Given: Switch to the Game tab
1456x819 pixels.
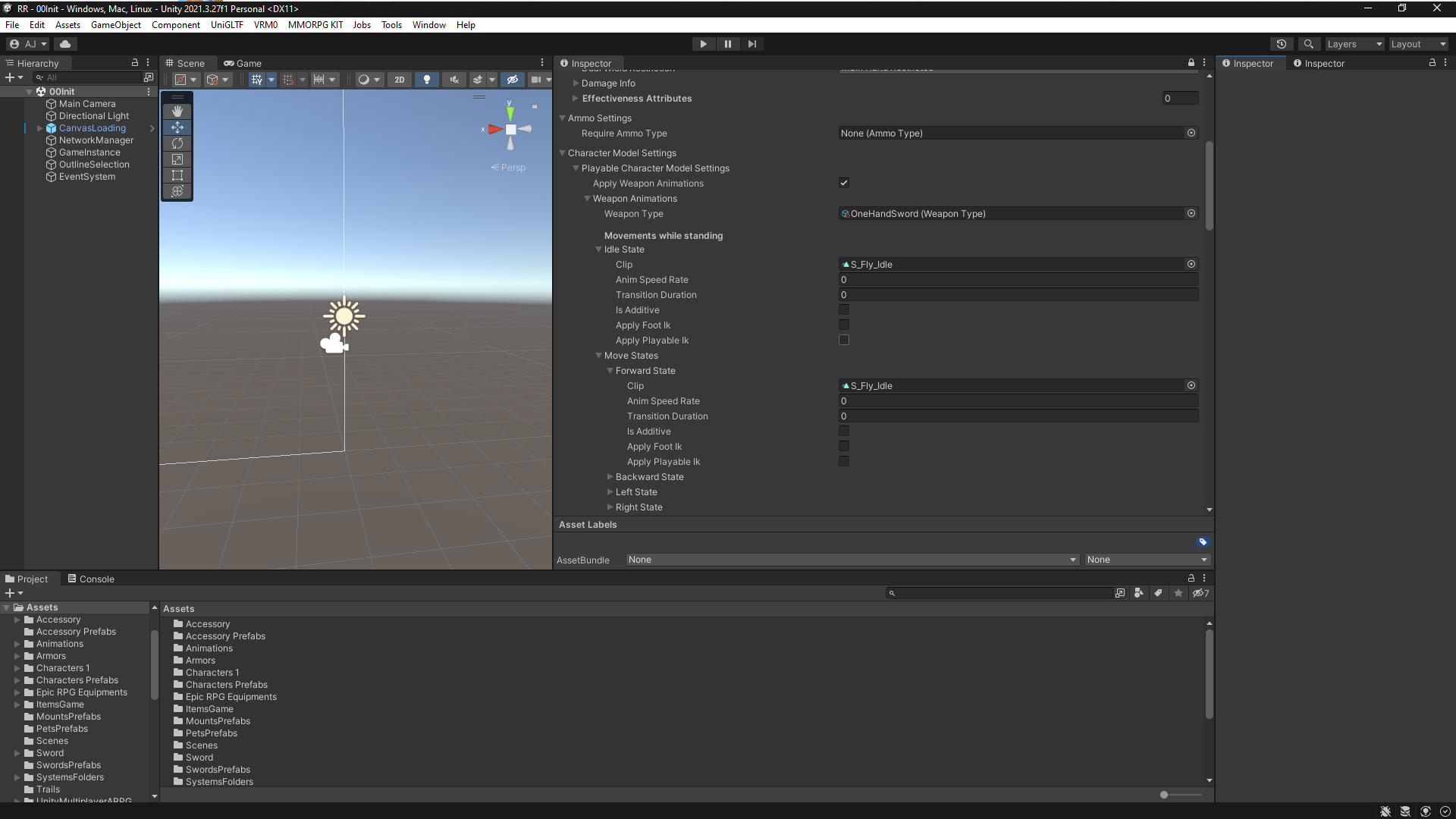Looking at the screenshot, I should pos(243,63).
